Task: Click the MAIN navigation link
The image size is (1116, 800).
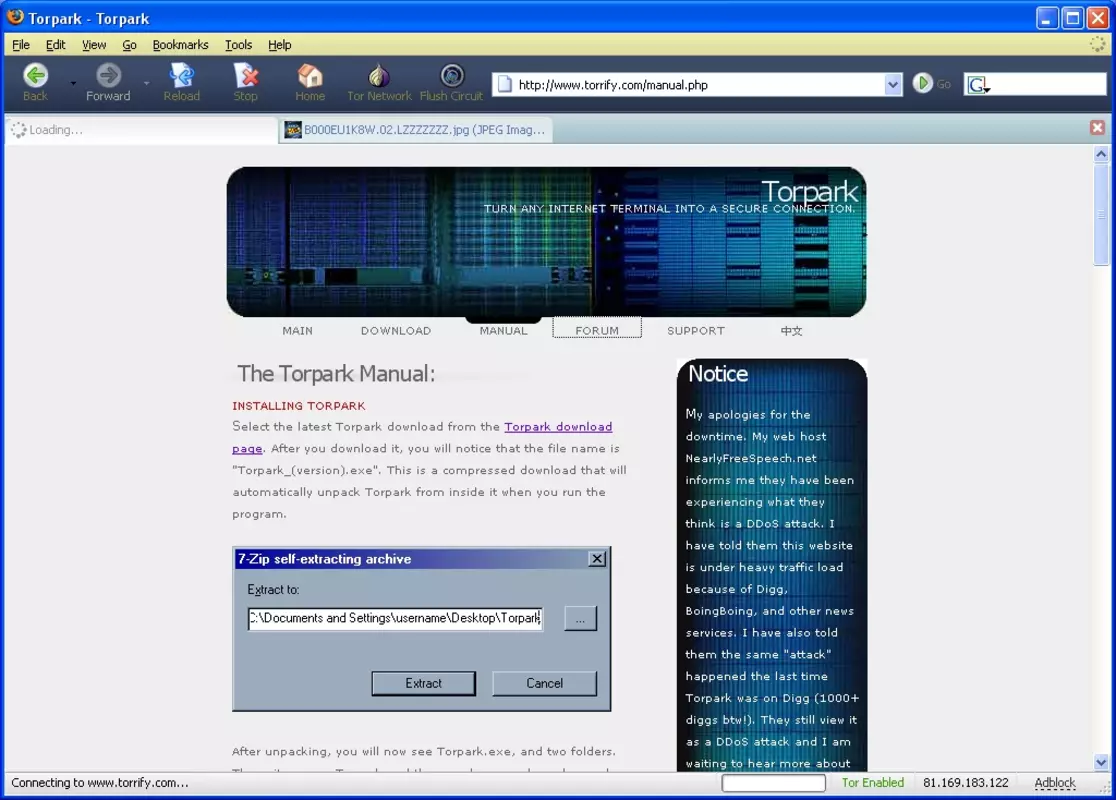Action: [x=298, y=330]
